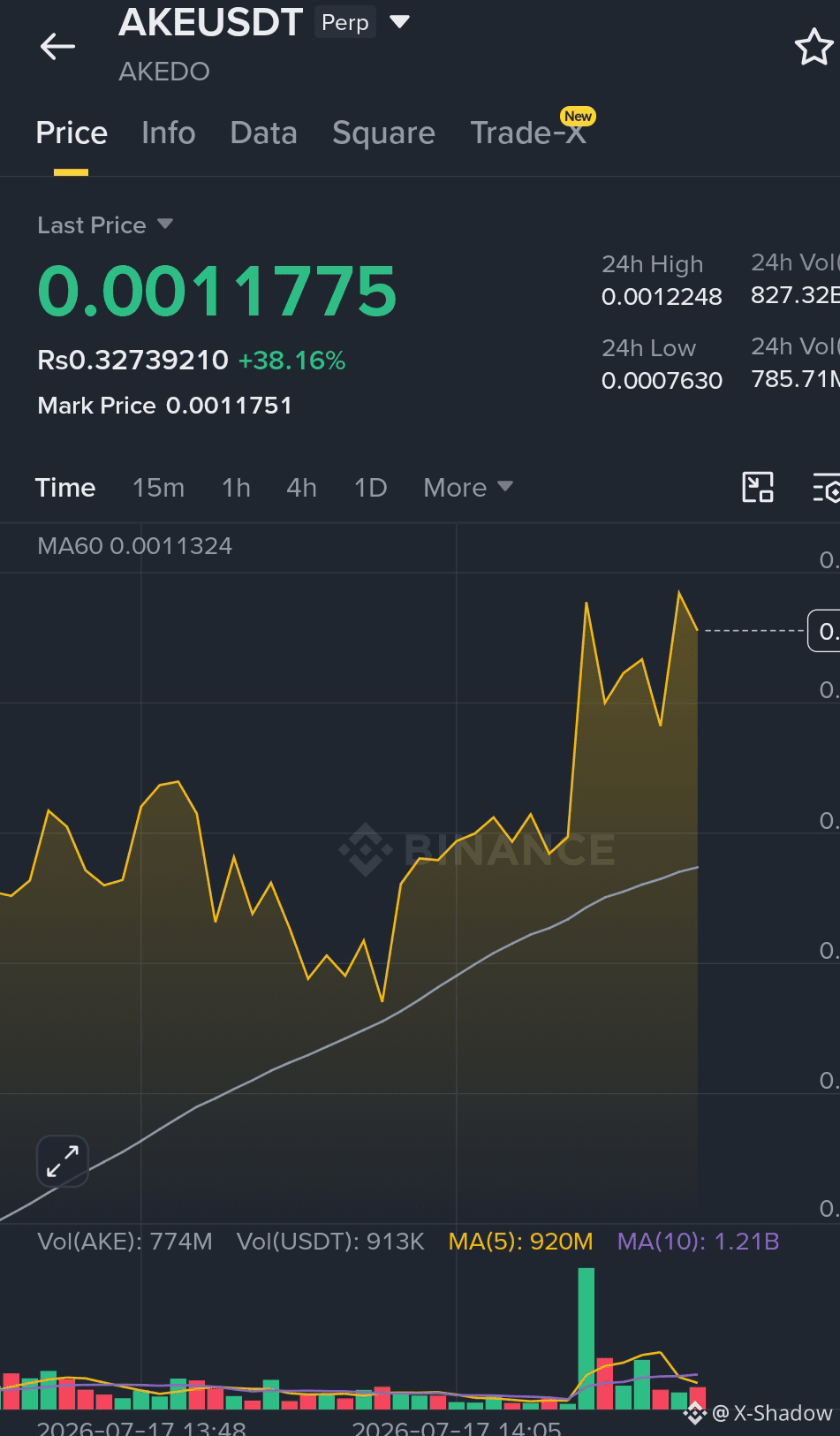Open picture-in-picture chart icon
840x1436 pixels.
[x=758, y=487]
